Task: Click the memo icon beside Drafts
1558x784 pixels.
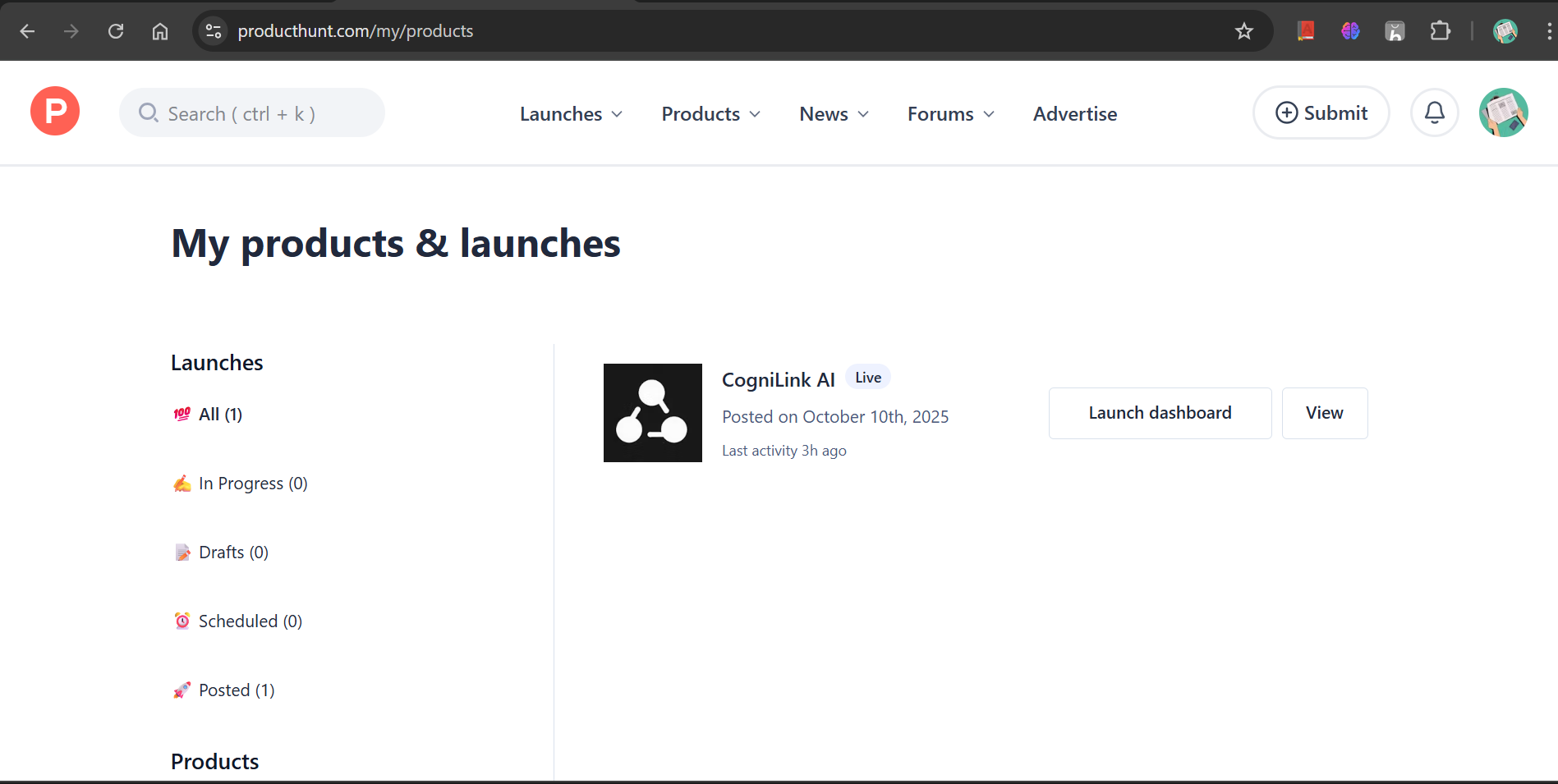Action: 182,552
